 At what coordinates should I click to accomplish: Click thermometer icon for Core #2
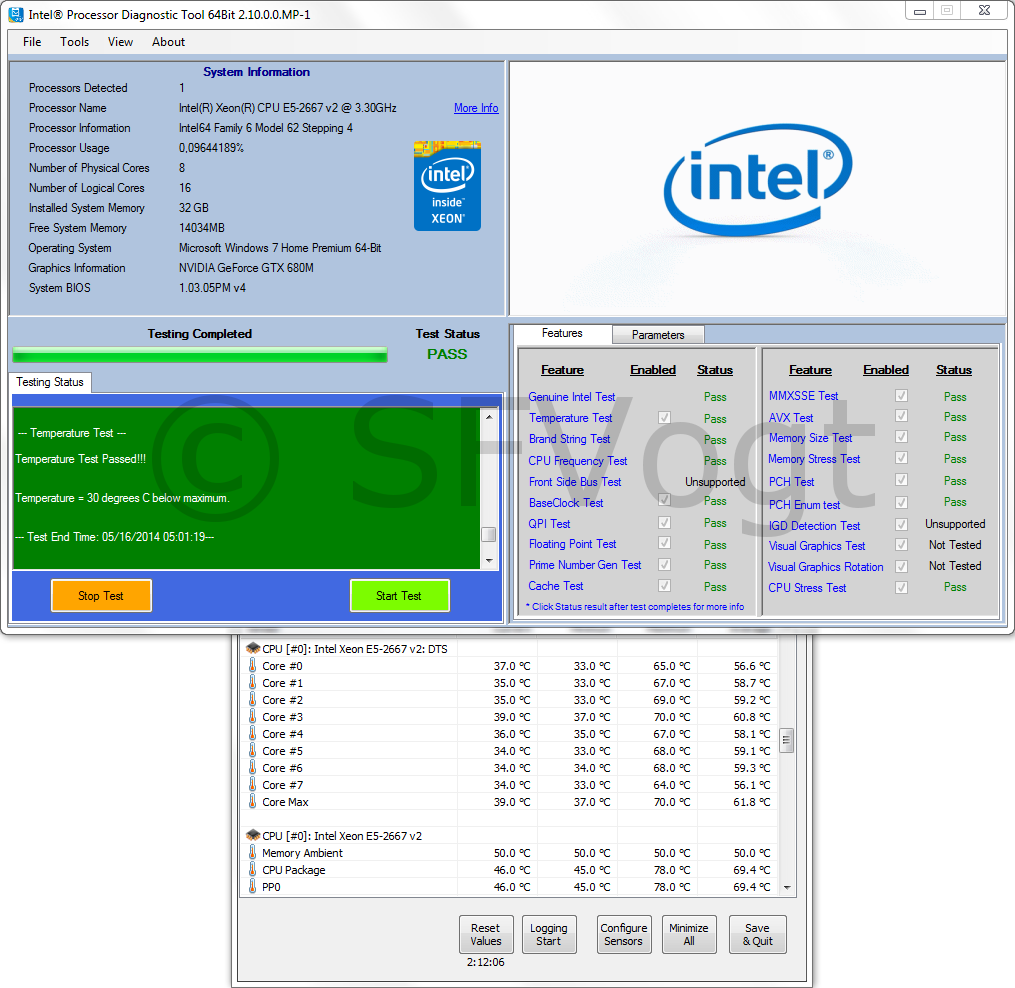coord(252,699)
